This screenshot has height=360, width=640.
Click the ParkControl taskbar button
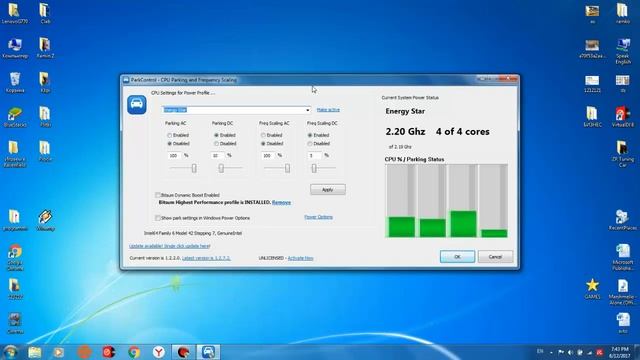pyautogui.click(x=209, y=352)
